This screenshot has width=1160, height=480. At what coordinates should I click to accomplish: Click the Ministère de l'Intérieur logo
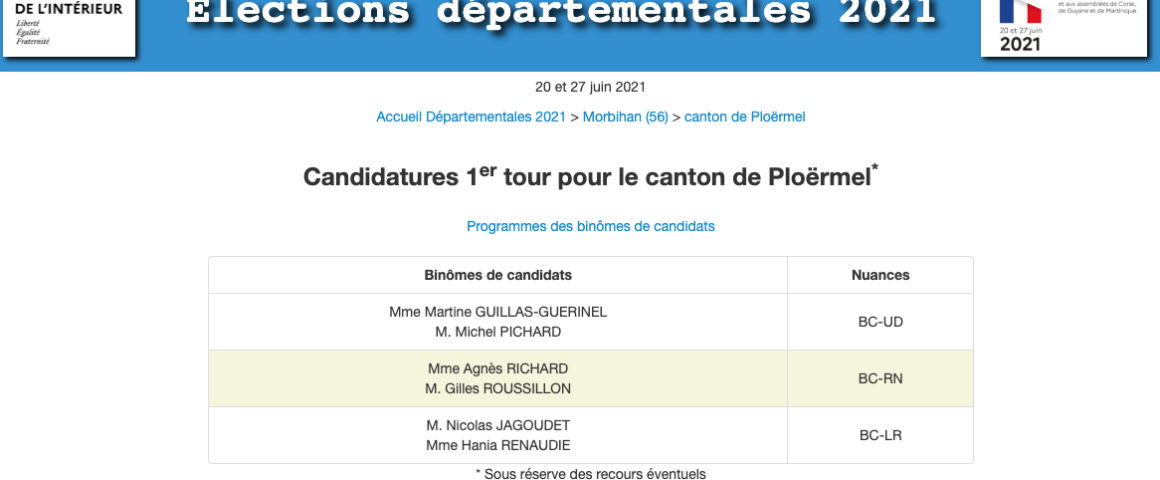click(x=68, y=25)
